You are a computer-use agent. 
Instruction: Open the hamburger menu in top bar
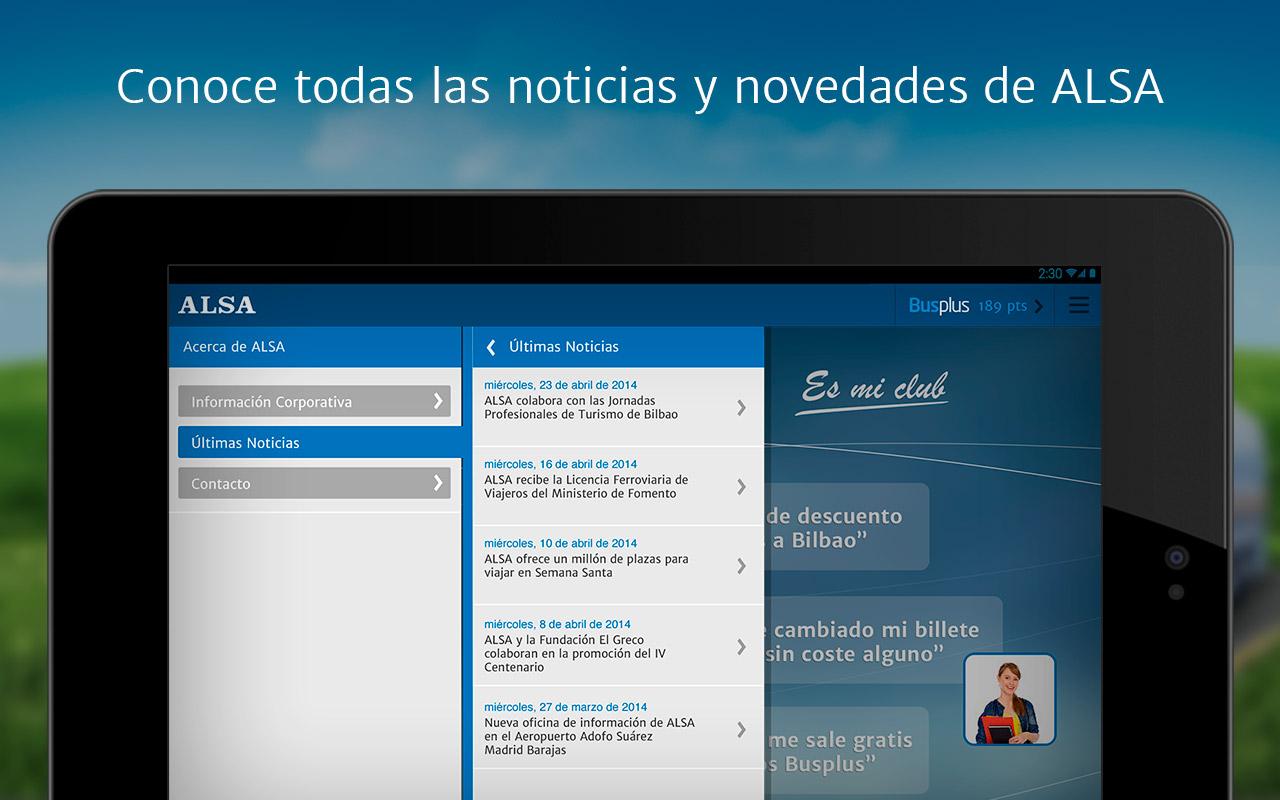pos(1078,306)
